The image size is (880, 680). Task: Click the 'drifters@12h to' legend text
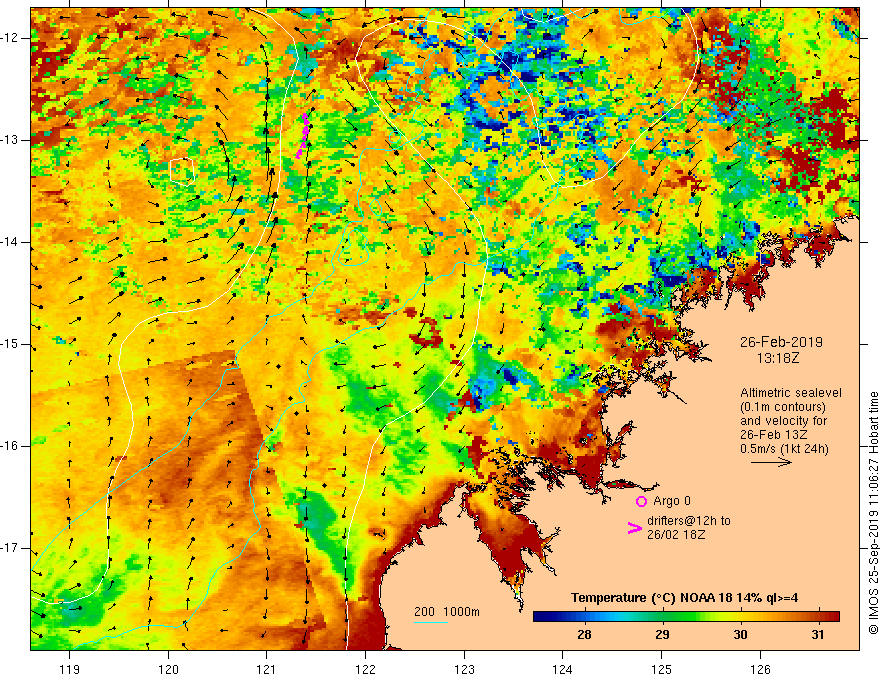(x=689, y=521)
